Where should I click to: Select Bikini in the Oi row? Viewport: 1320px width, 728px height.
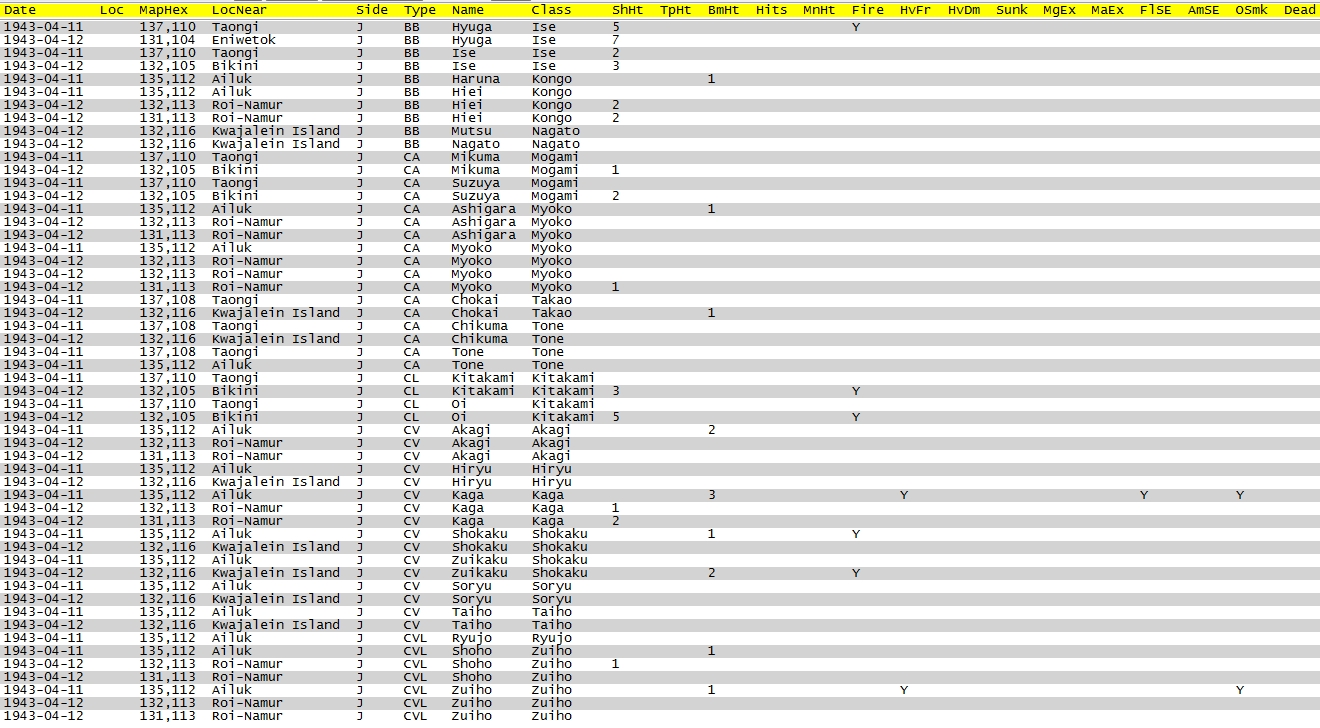click(236, 417)
